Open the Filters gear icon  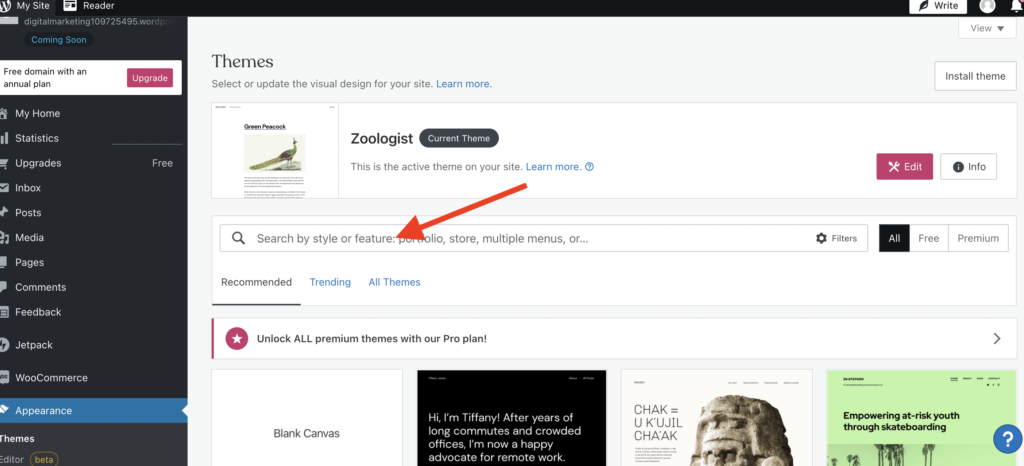[821, 238]
